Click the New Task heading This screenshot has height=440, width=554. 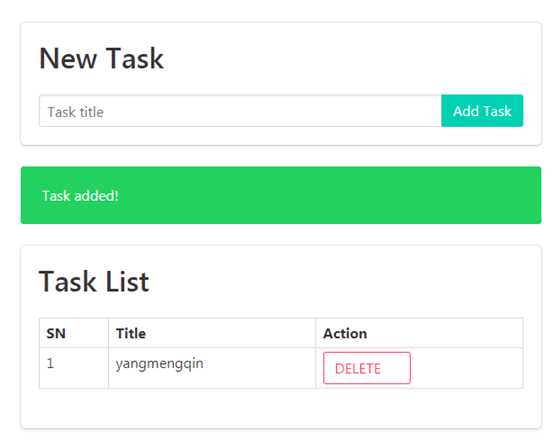coord(101,58)
